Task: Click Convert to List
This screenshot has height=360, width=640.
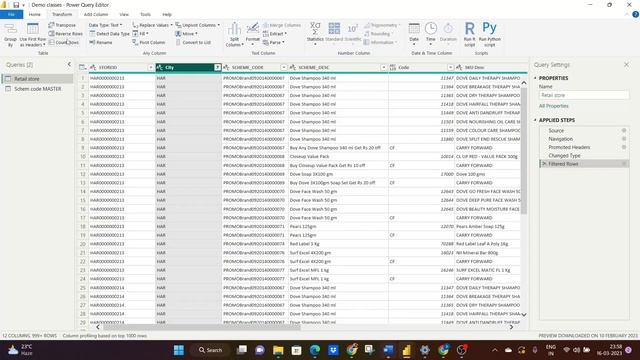Action: [x=193, y=42]
